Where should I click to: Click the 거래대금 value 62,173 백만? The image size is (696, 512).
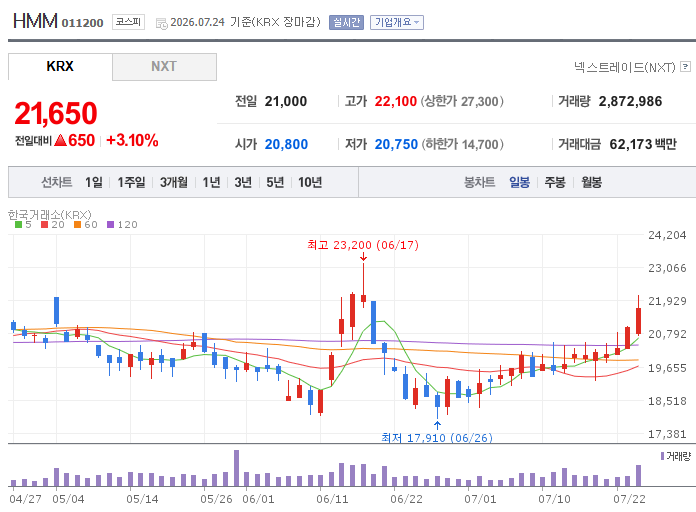coord(643,144)
